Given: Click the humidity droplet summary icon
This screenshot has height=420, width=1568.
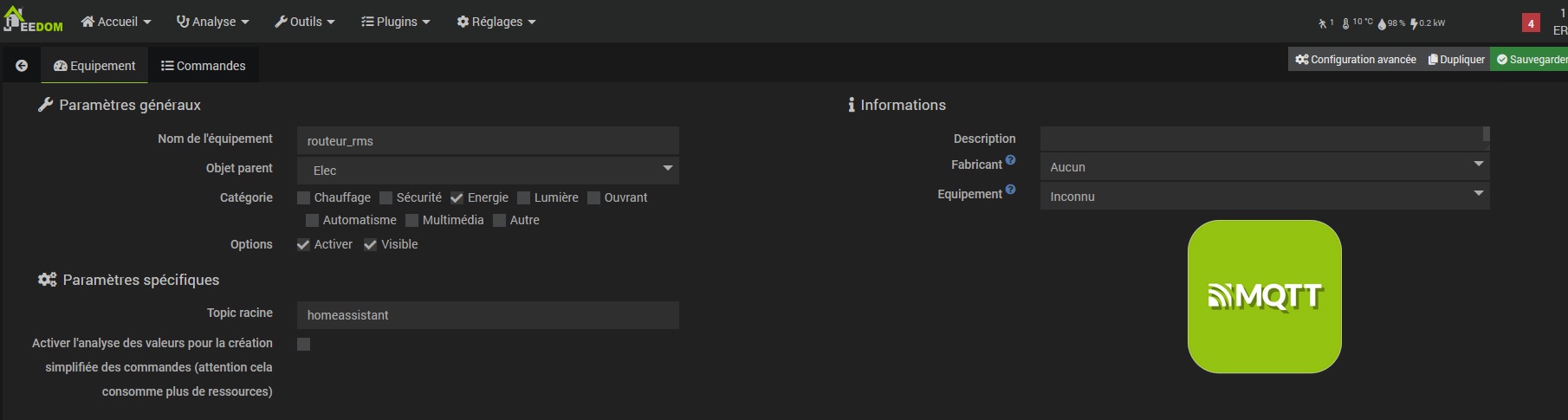Looking at the screenshot, I should tap(1382, 23).
